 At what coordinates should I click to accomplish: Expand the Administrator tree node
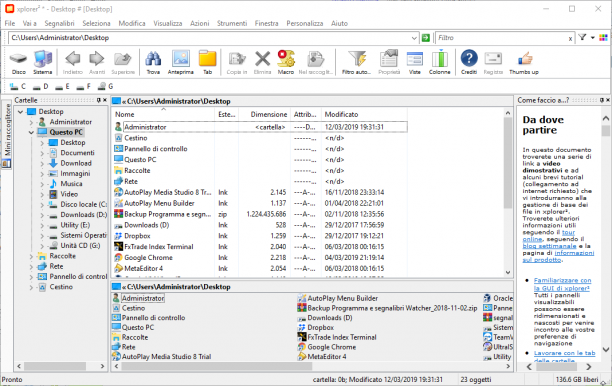tap(31, 122)
